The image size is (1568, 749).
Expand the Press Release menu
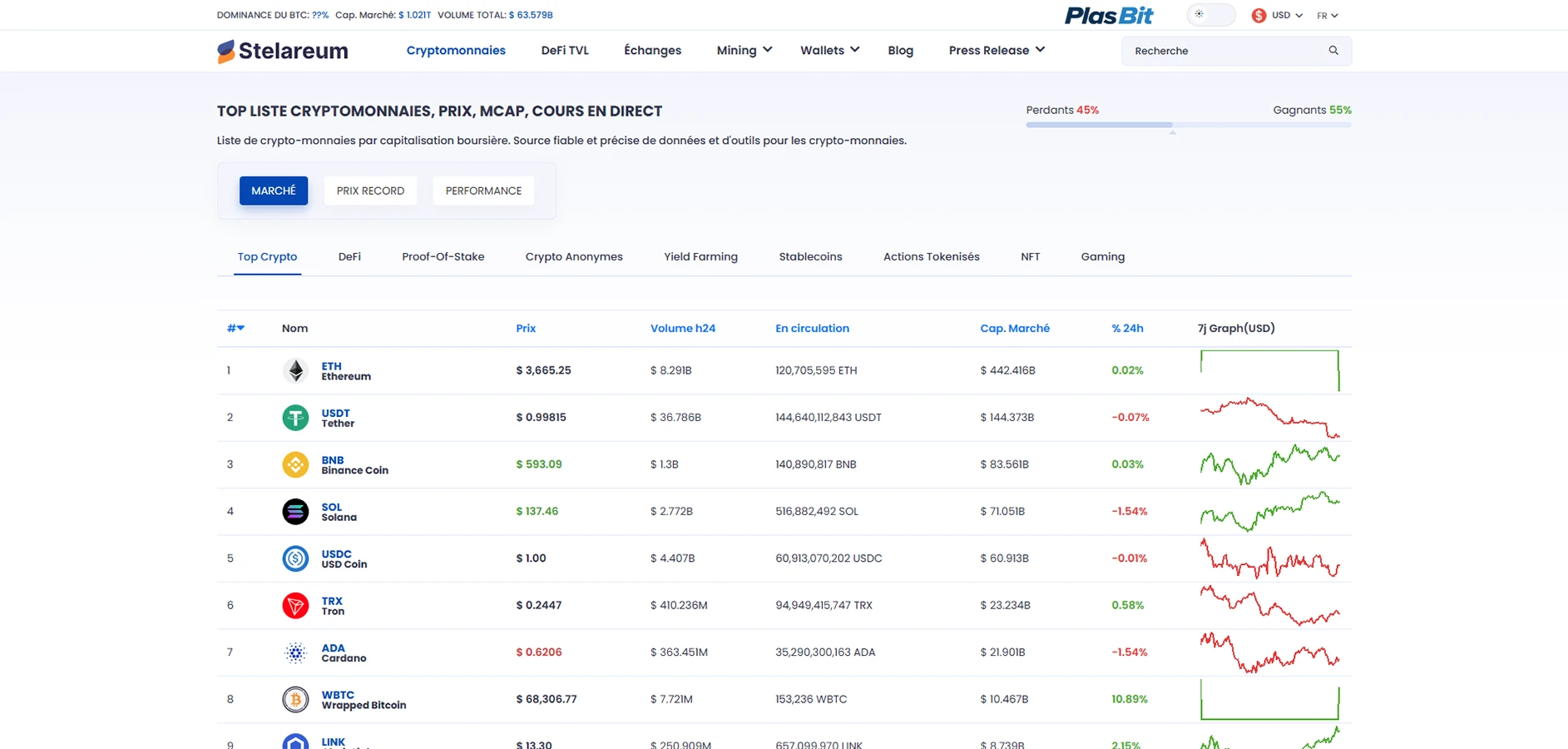(997, 50)
